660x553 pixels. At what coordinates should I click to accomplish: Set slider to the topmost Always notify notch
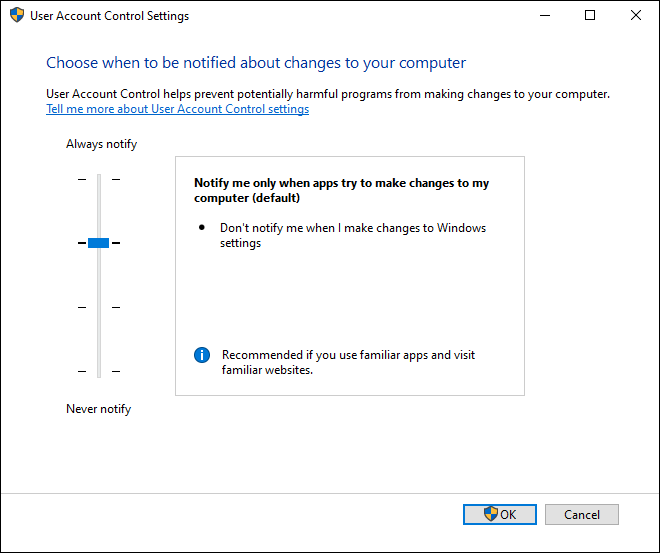point(99,179)
